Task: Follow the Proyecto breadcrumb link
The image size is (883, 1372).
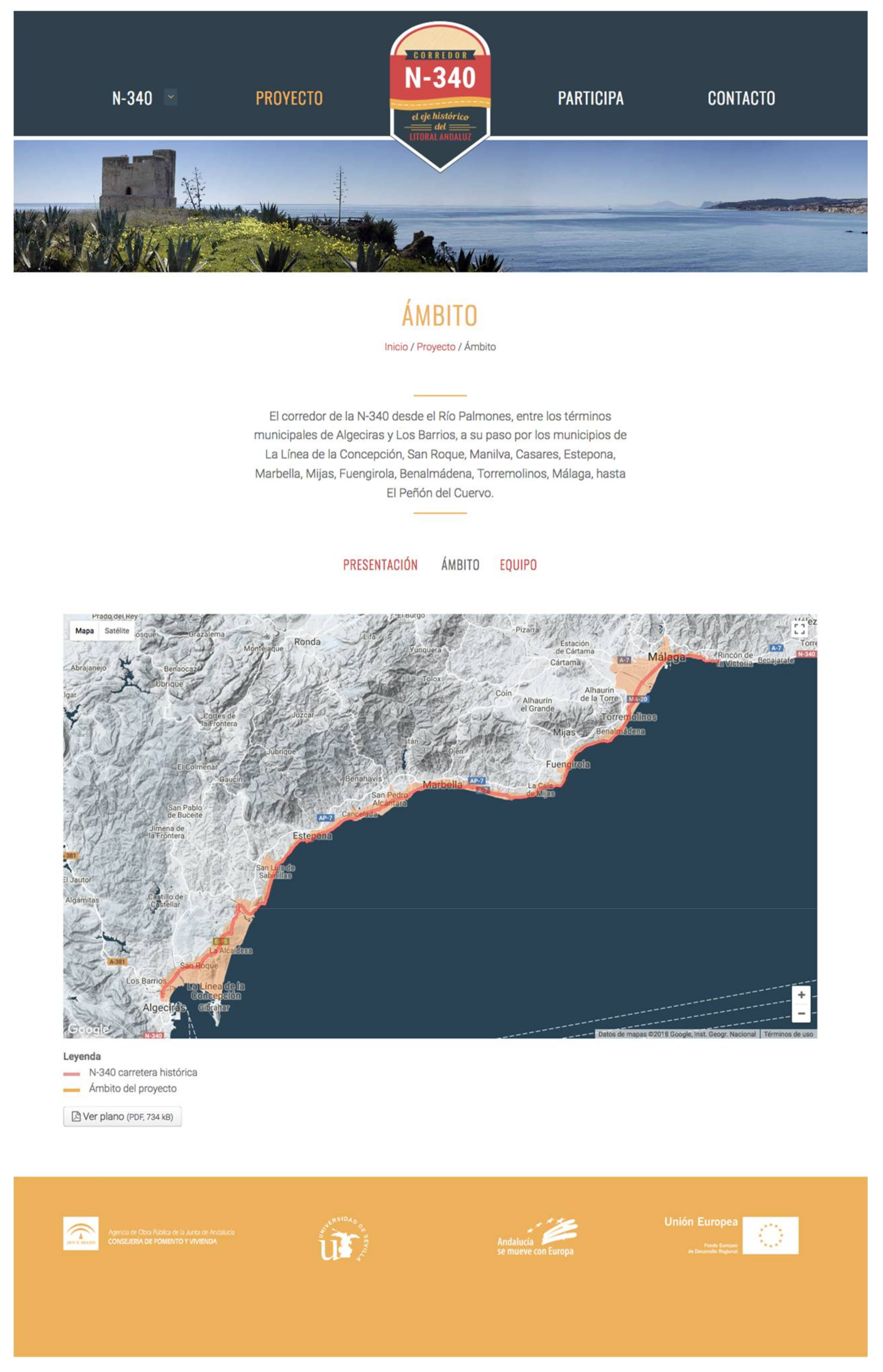Action: 436,346
